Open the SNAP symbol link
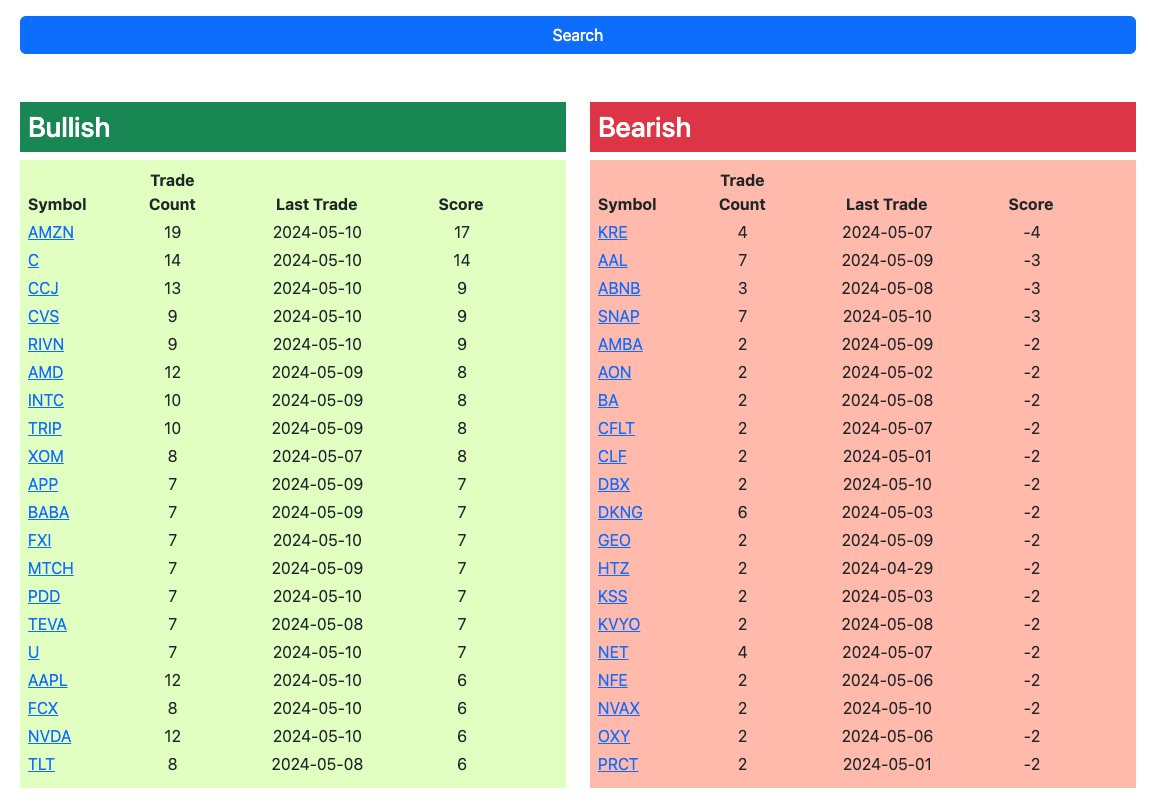 (x=618, y=316)
